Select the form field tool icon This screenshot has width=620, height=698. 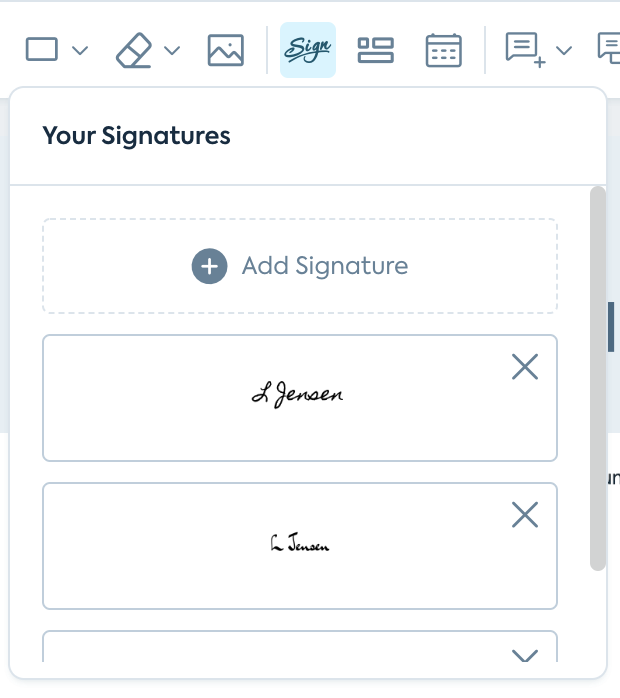tap(376, 50)
